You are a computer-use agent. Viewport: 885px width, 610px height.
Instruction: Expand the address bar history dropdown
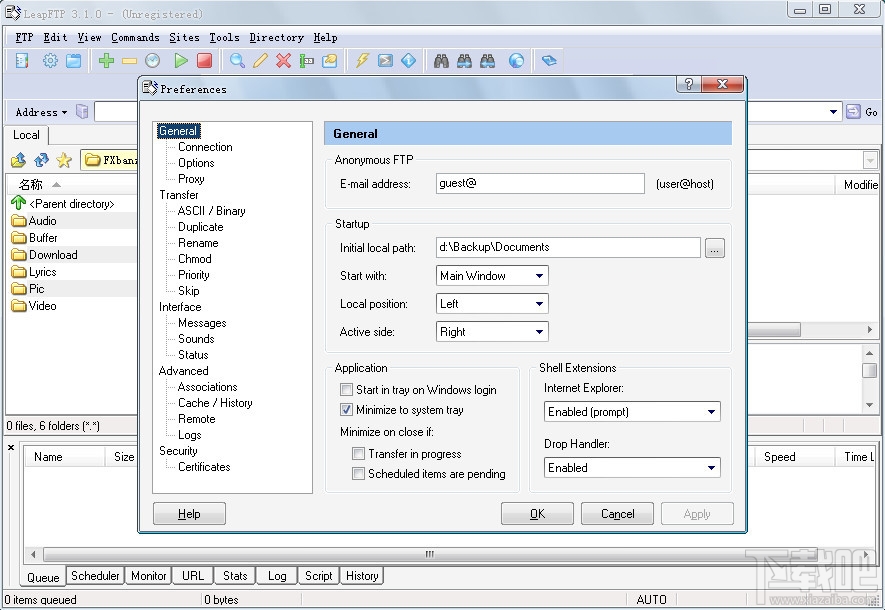pos(833,112)
